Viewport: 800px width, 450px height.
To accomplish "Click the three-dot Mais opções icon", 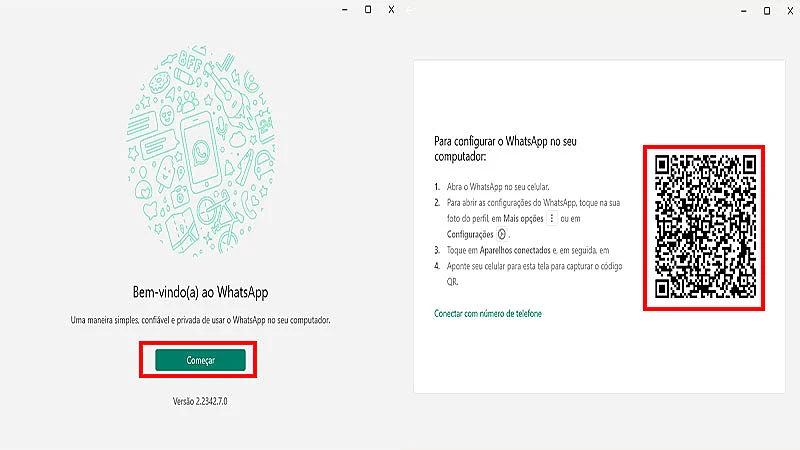I will pyautogui.click(x=553, y=218).
